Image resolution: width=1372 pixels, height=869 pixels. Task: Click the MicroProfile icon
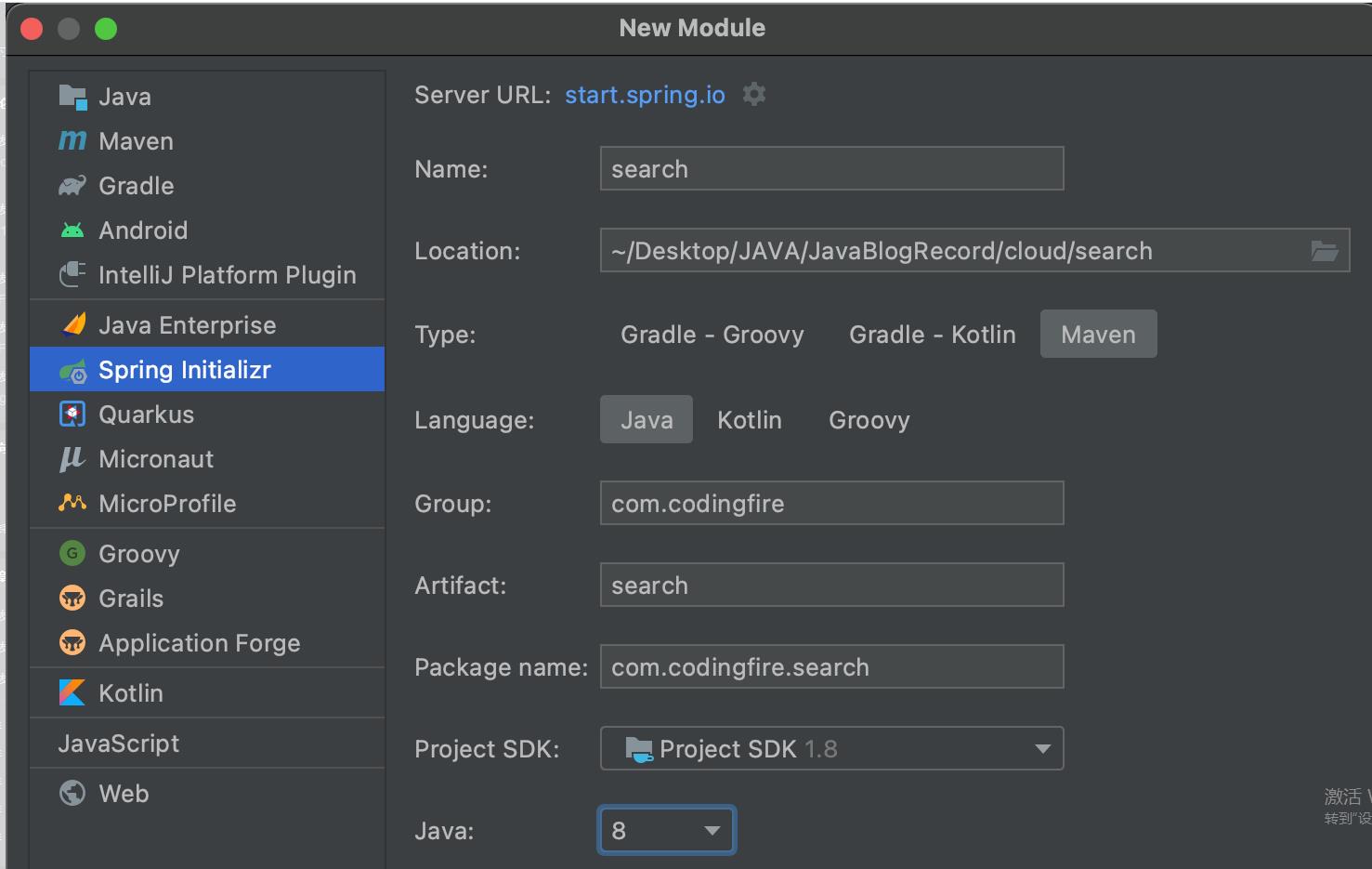[x=72, y=503]
